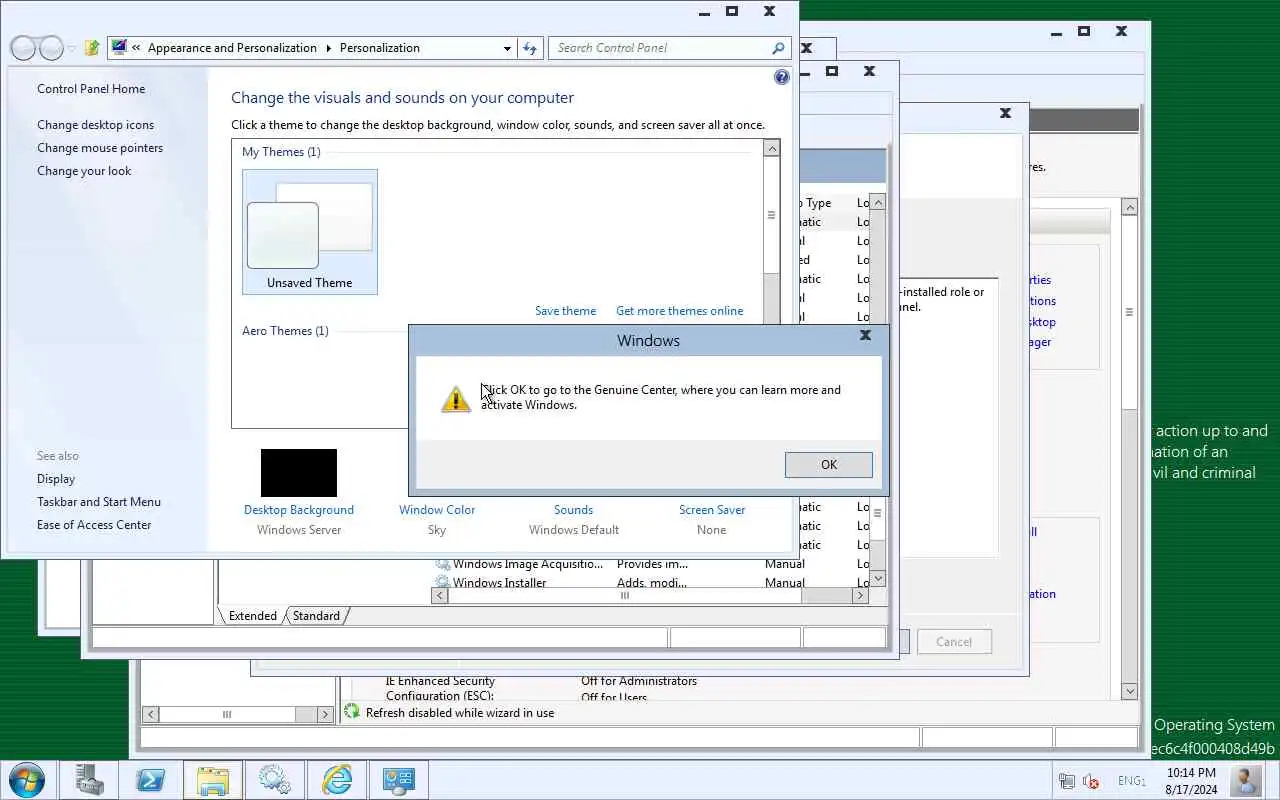Open Control Panel Home
The height and width of the screenshot is (800, 1280).
[91, 89]
